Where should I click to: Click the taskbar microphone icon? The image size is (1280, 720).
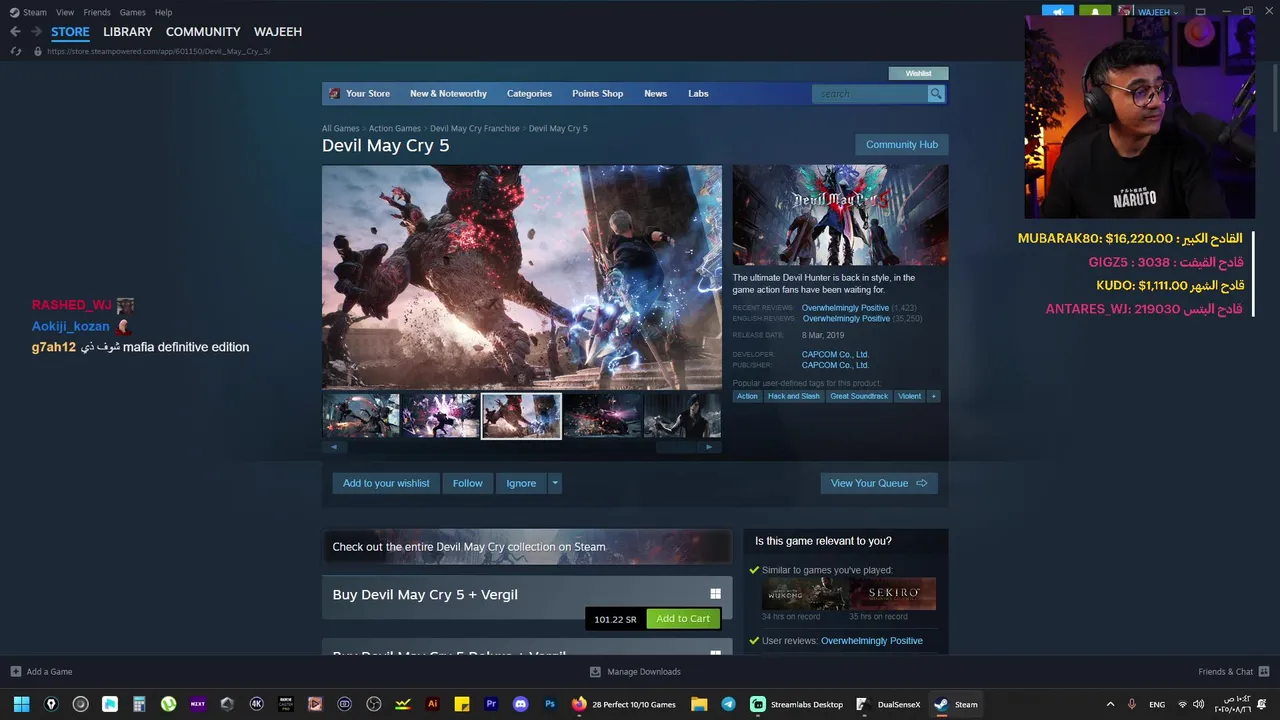pos(1132,704)
